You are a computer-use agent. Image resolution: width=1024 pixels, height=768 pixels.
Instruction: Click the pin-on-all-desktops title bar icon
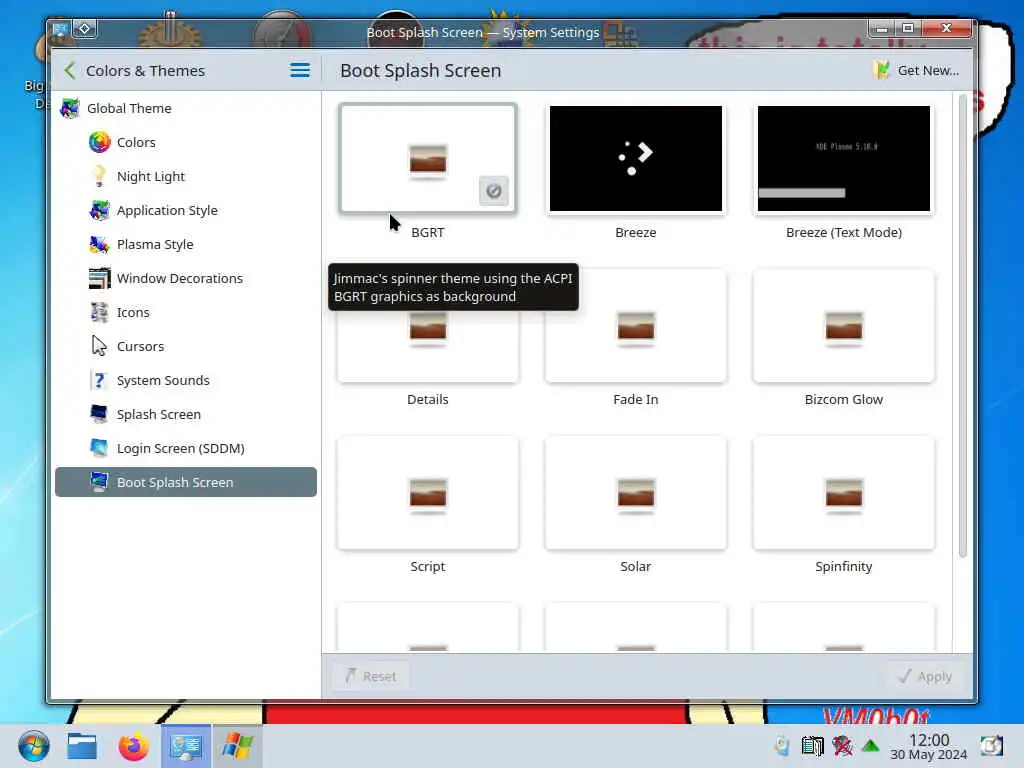tap(85, 29)
